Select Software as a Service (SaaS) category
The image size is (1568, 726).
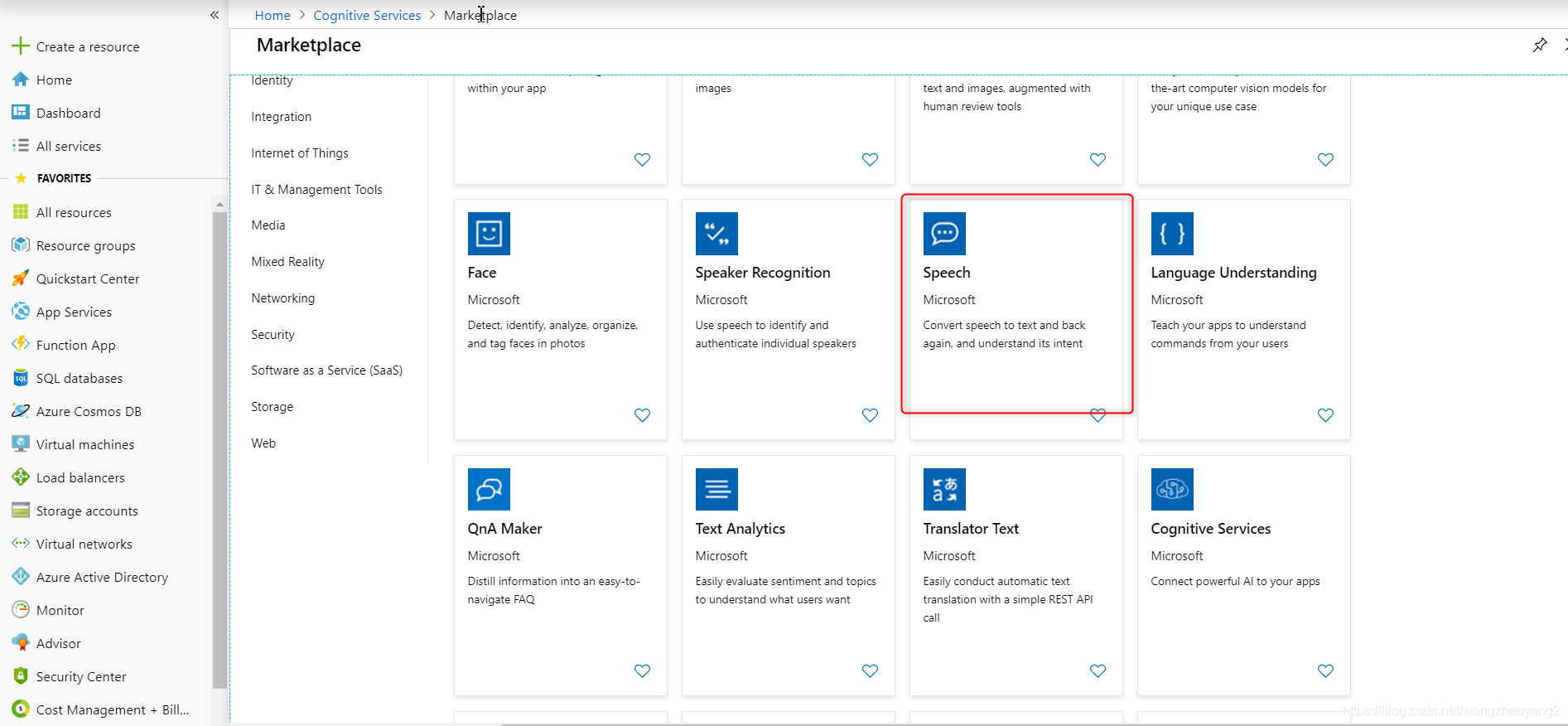click(x=327, y=370)
